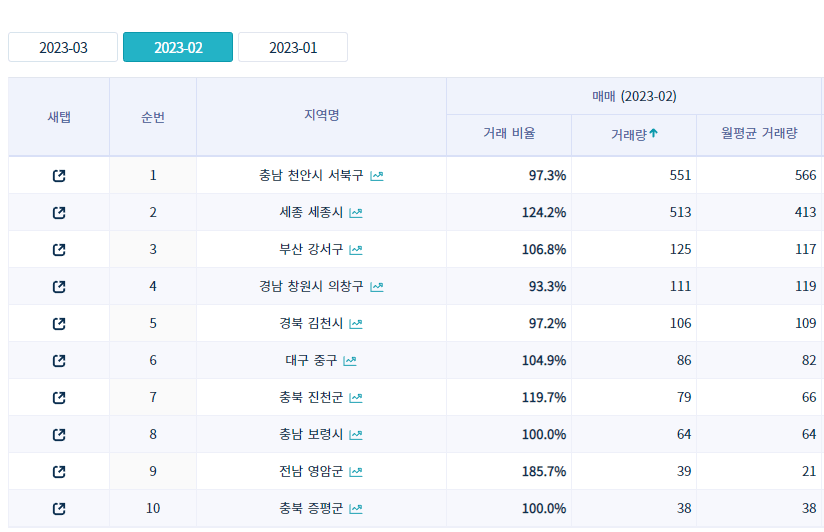Click the 새탭 column header

[59, 117]
